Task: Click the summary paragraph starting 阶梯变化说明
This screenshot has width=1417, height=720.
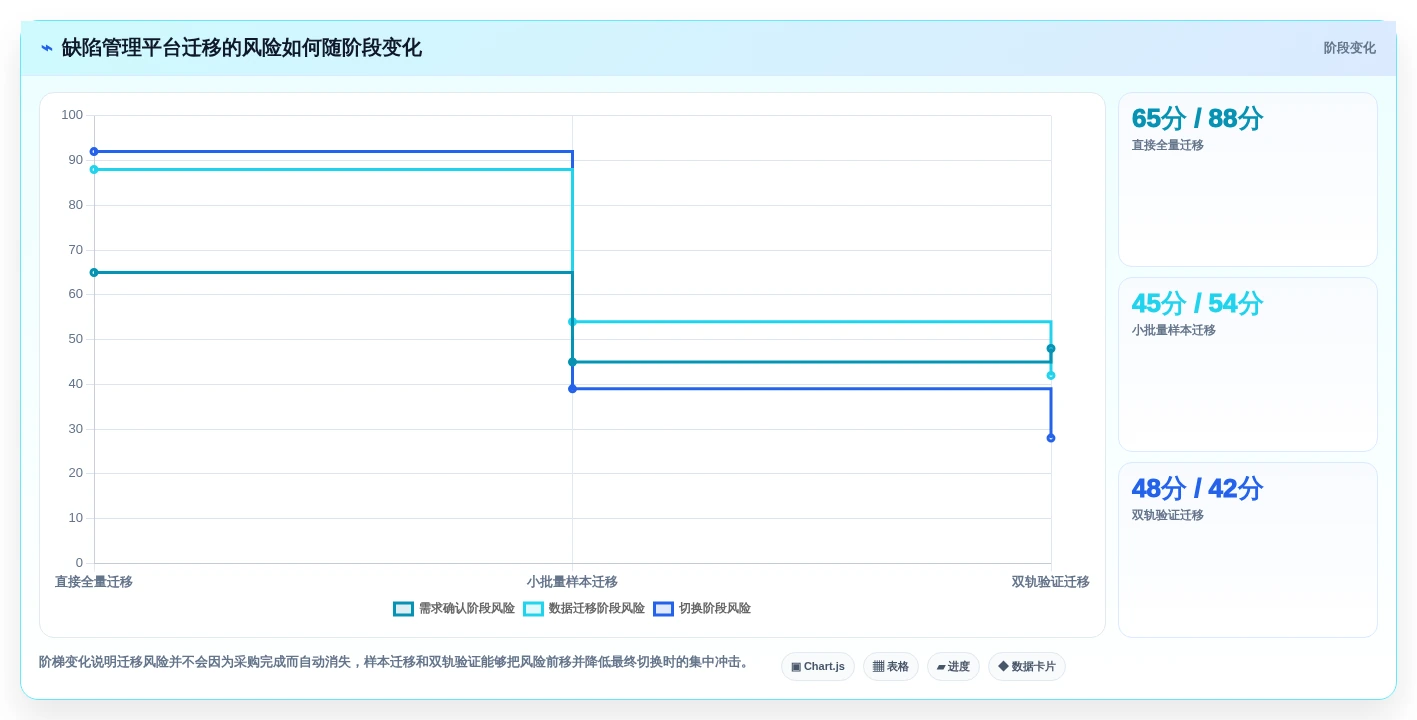Action: 396,662
